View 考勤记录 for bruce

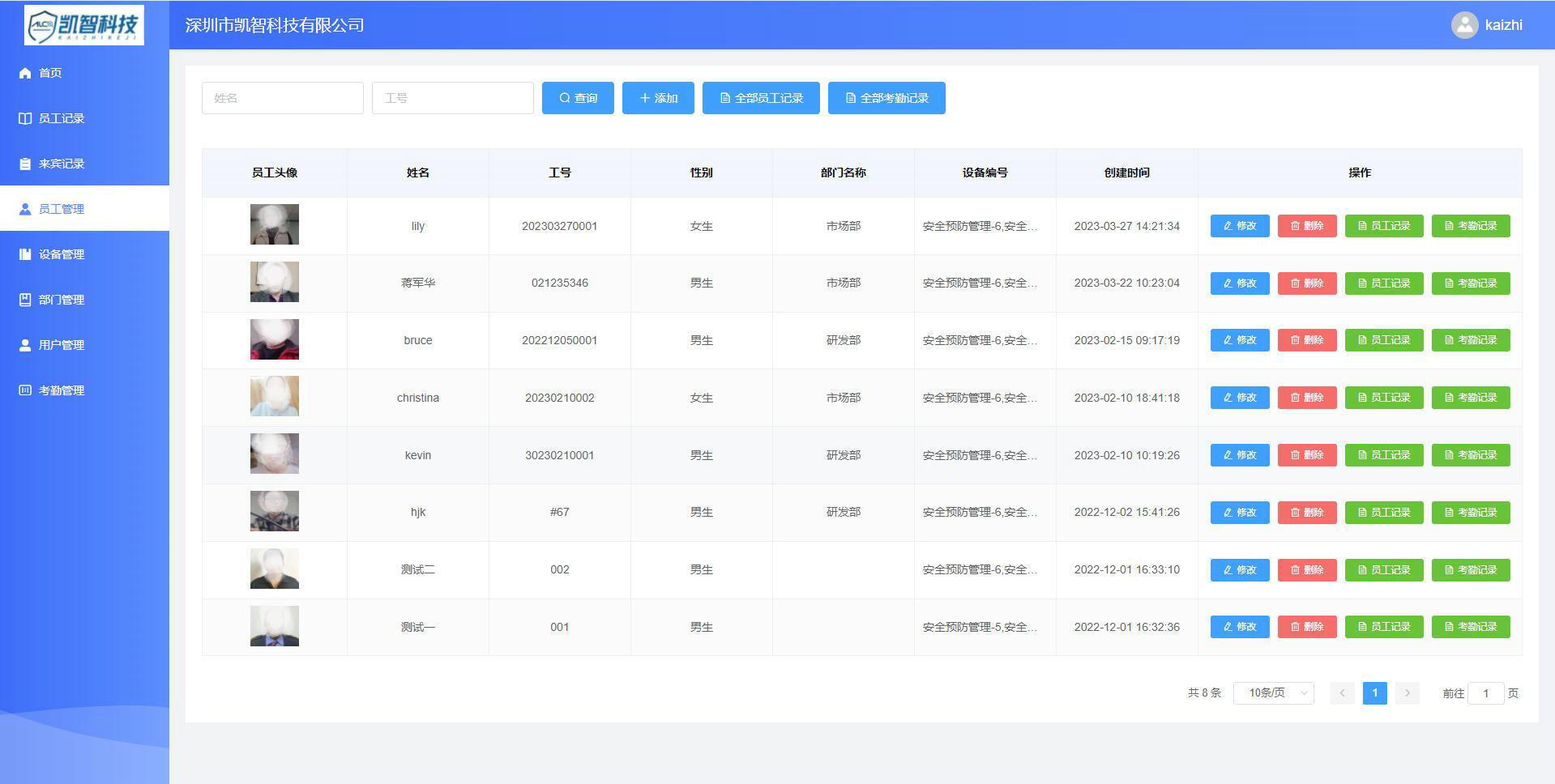pyautogui.click(x=1471, y=340)
